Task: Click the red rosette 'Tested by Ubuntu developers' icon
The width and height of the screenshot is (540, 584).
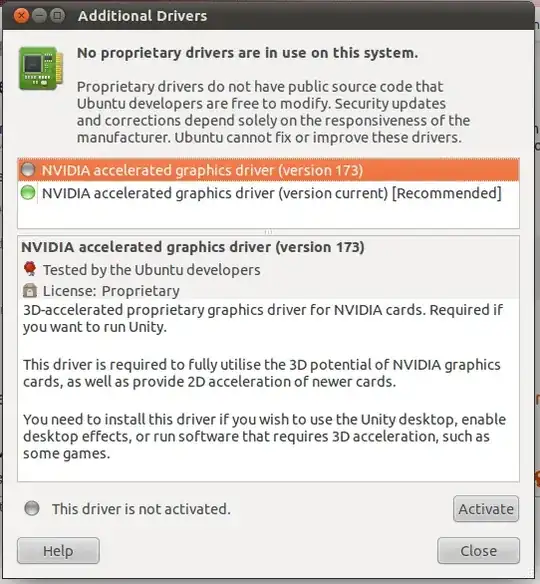Action: point(30,269)
